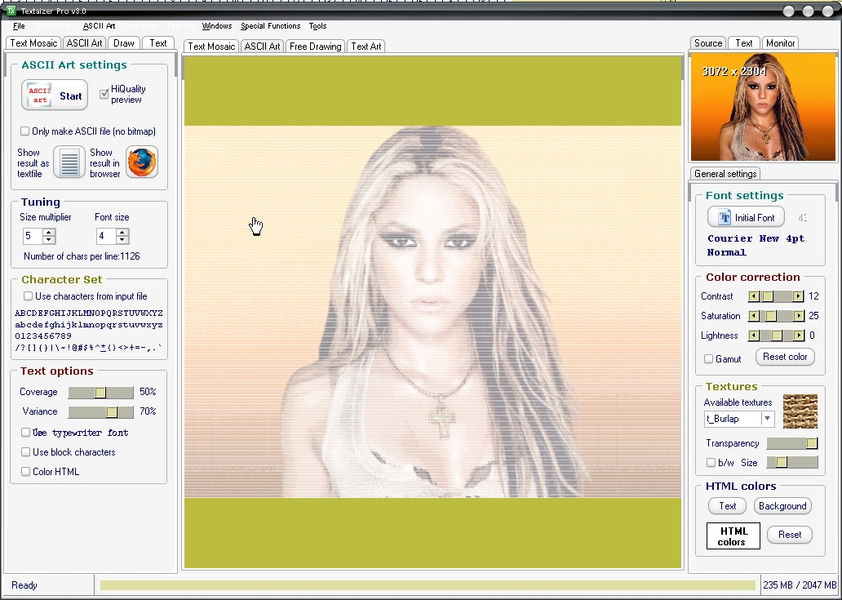Increase Size multiplier with up arrow

tap(49, 232)
